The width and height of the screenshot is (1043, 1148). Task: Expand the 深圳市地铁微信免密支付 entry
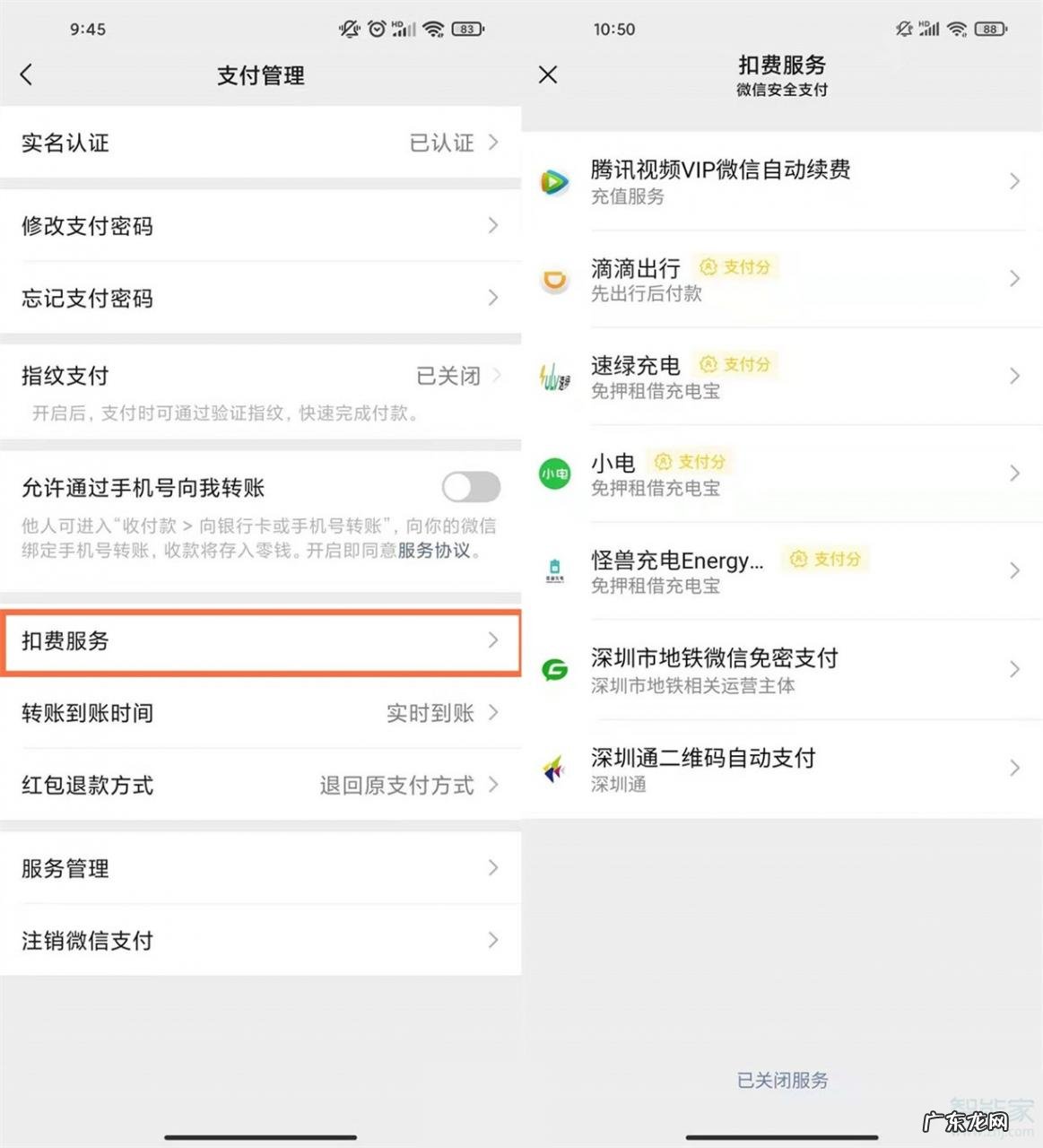pos(1014,670)
